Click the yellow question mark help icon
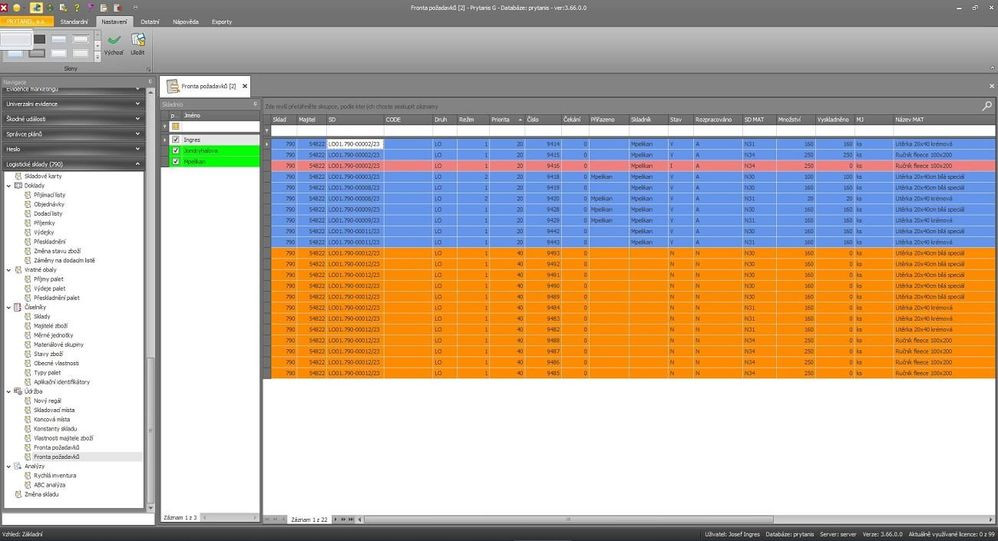Viewport: 998px width, 541px height. [x=75, y=7]
